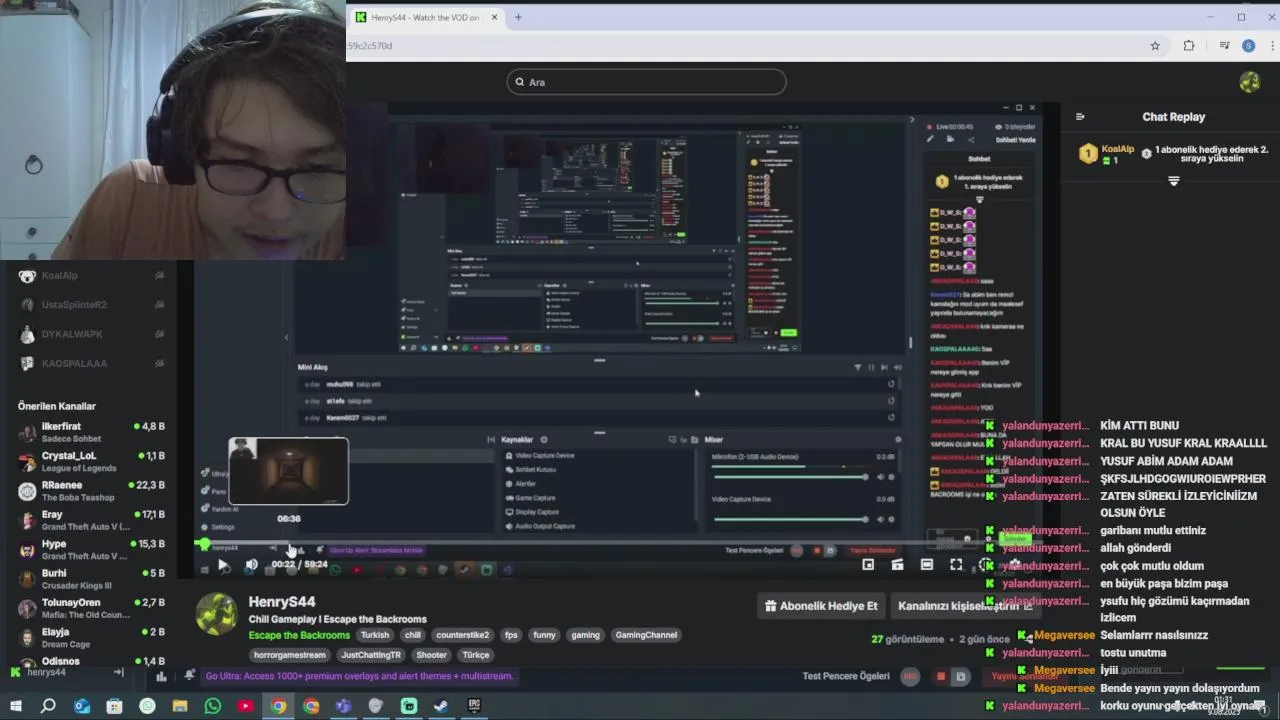Open Windows taskbar search
Viewport: 1280px width, 720px height.
tap(48, 706)
